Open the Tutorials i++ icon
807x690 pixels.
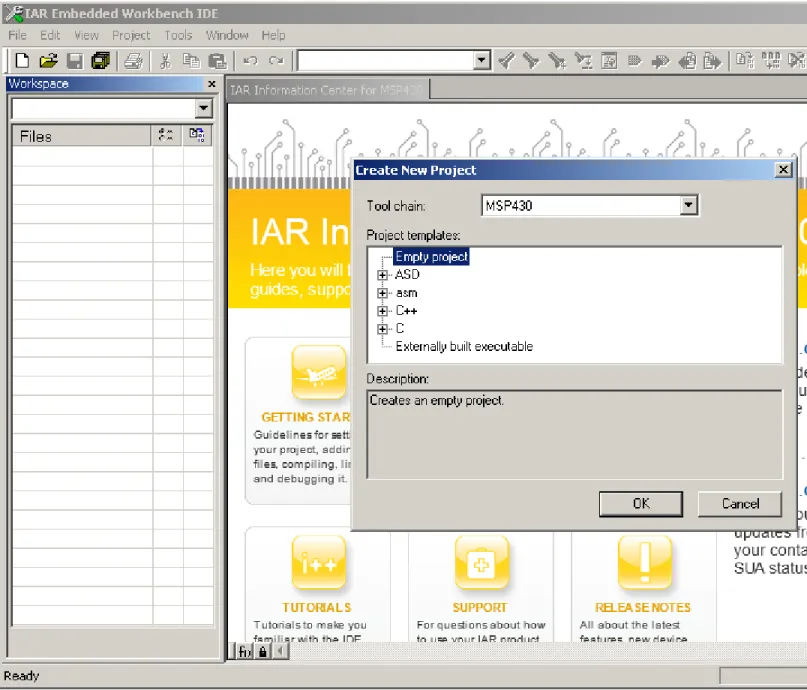tap(319, 562)
